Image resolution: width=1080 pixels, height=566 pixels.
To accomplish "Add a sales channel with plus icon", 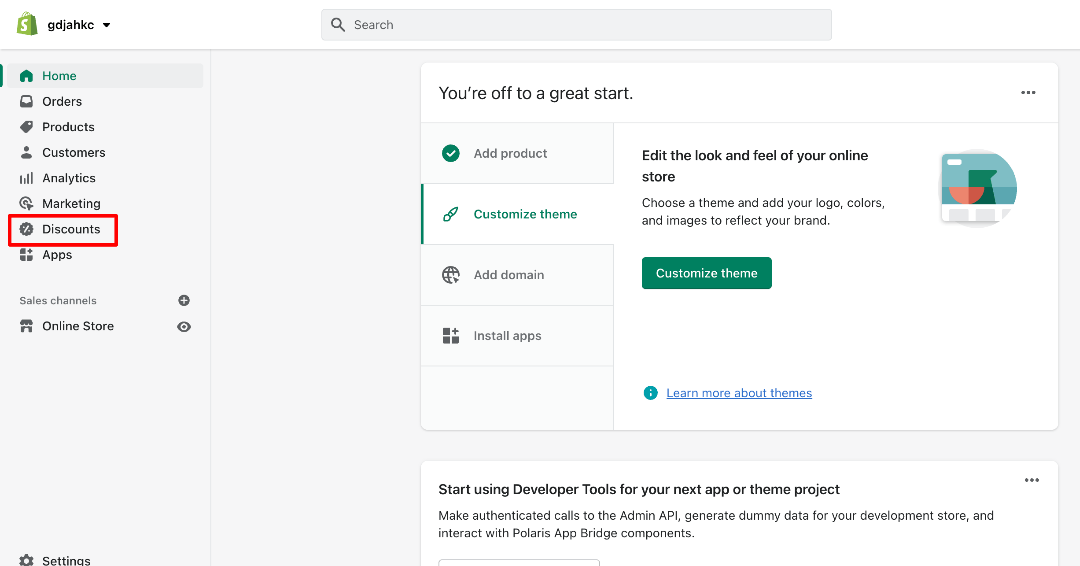I will (184, 300).
